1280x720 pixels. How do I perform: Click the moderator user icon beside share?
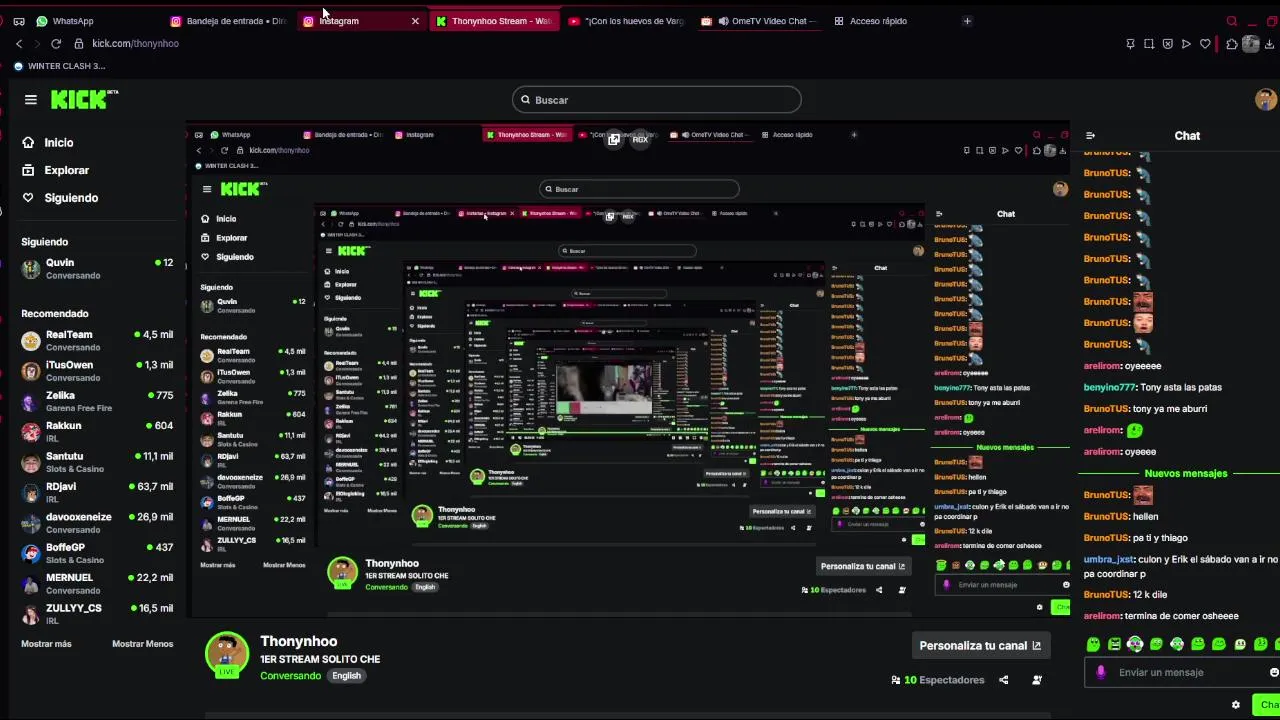pyautogui.click(x=1037, y=680)
